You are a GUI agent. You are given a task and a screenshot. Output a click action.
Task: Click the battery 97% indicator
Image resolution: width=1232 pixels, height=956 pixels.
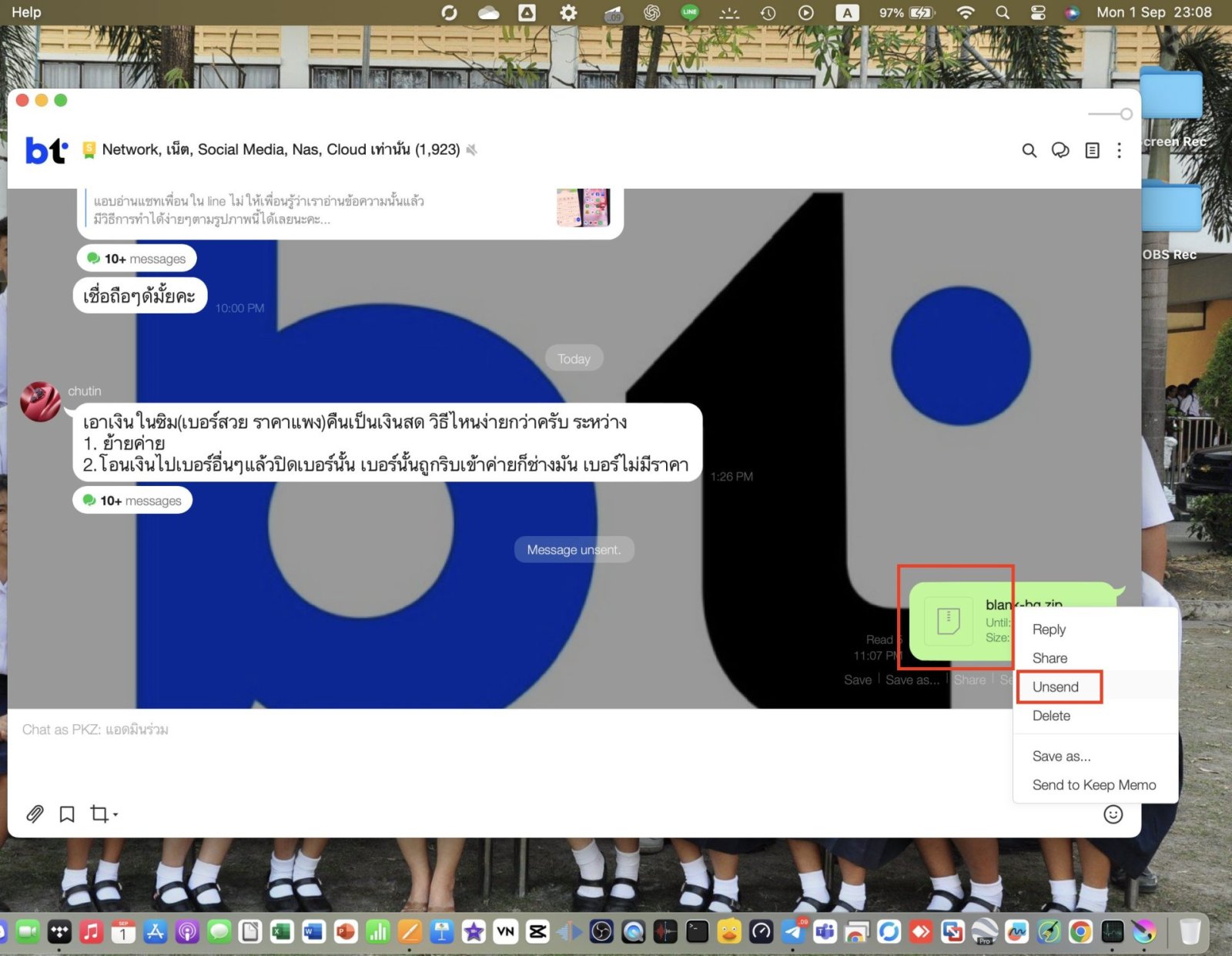907,12
